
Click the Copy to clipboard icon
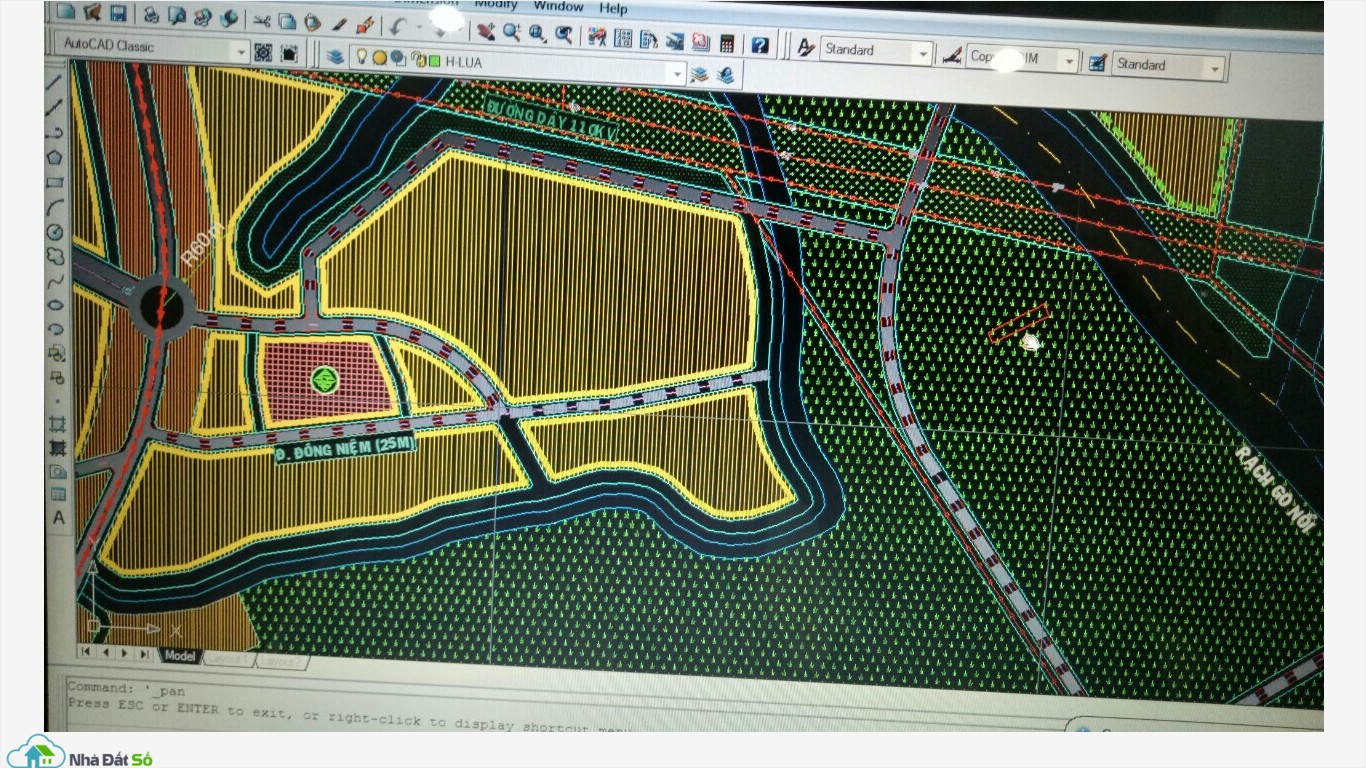point(287,21)
